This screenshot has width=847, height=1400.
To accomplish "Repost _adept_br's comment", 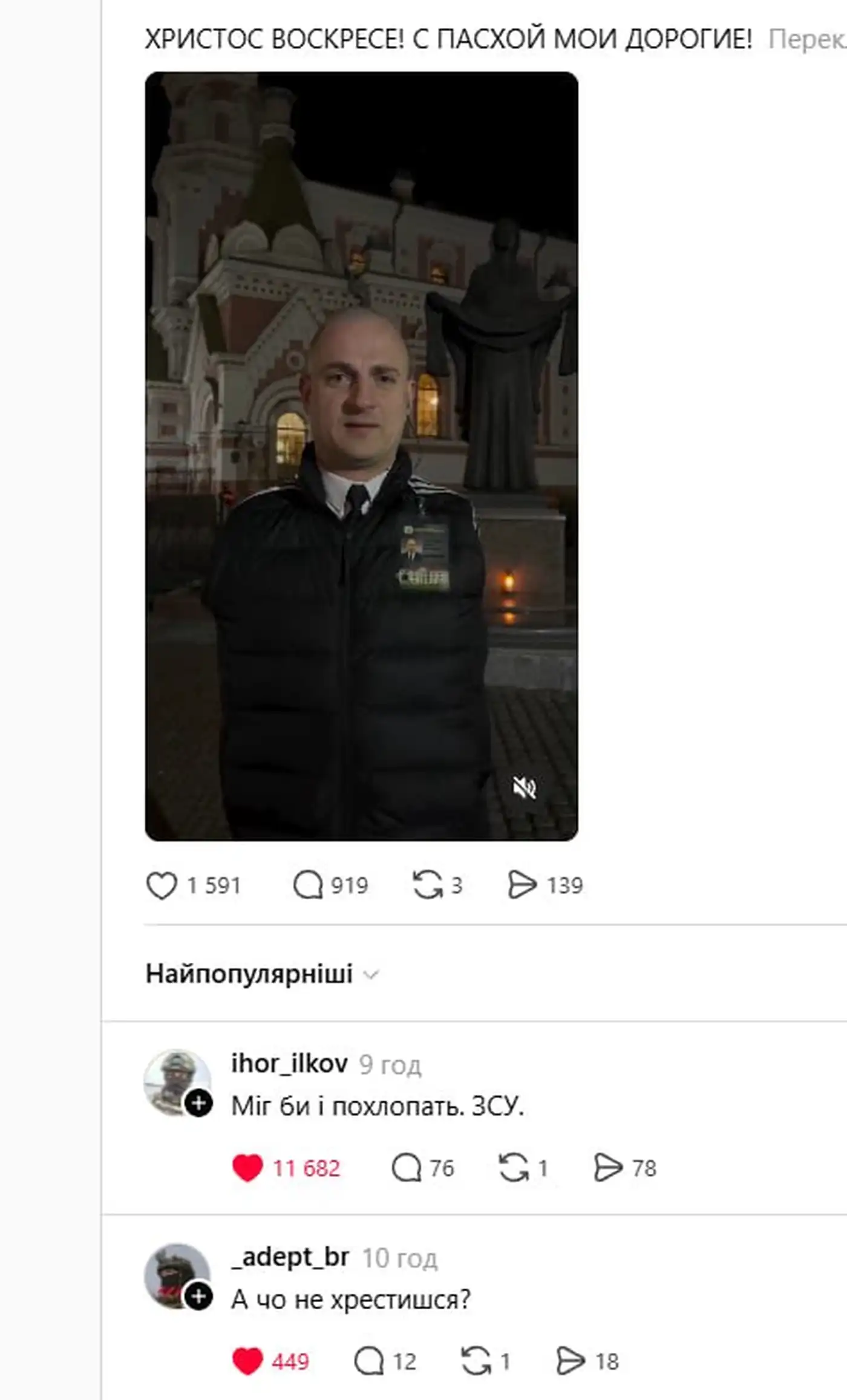I will tap(476, 1361).
